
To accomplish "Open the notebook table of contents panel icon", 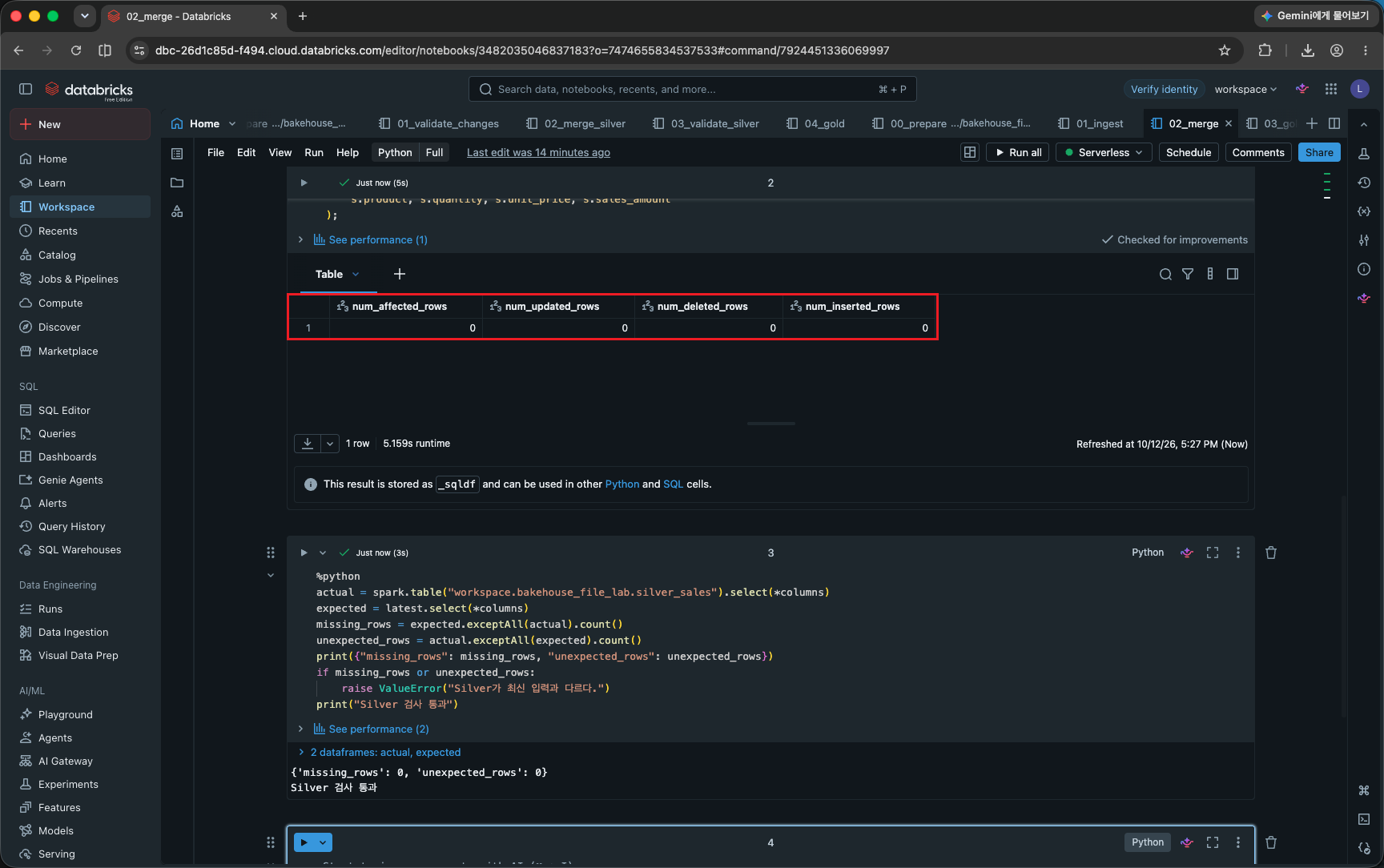I will [x=177, y=154].
